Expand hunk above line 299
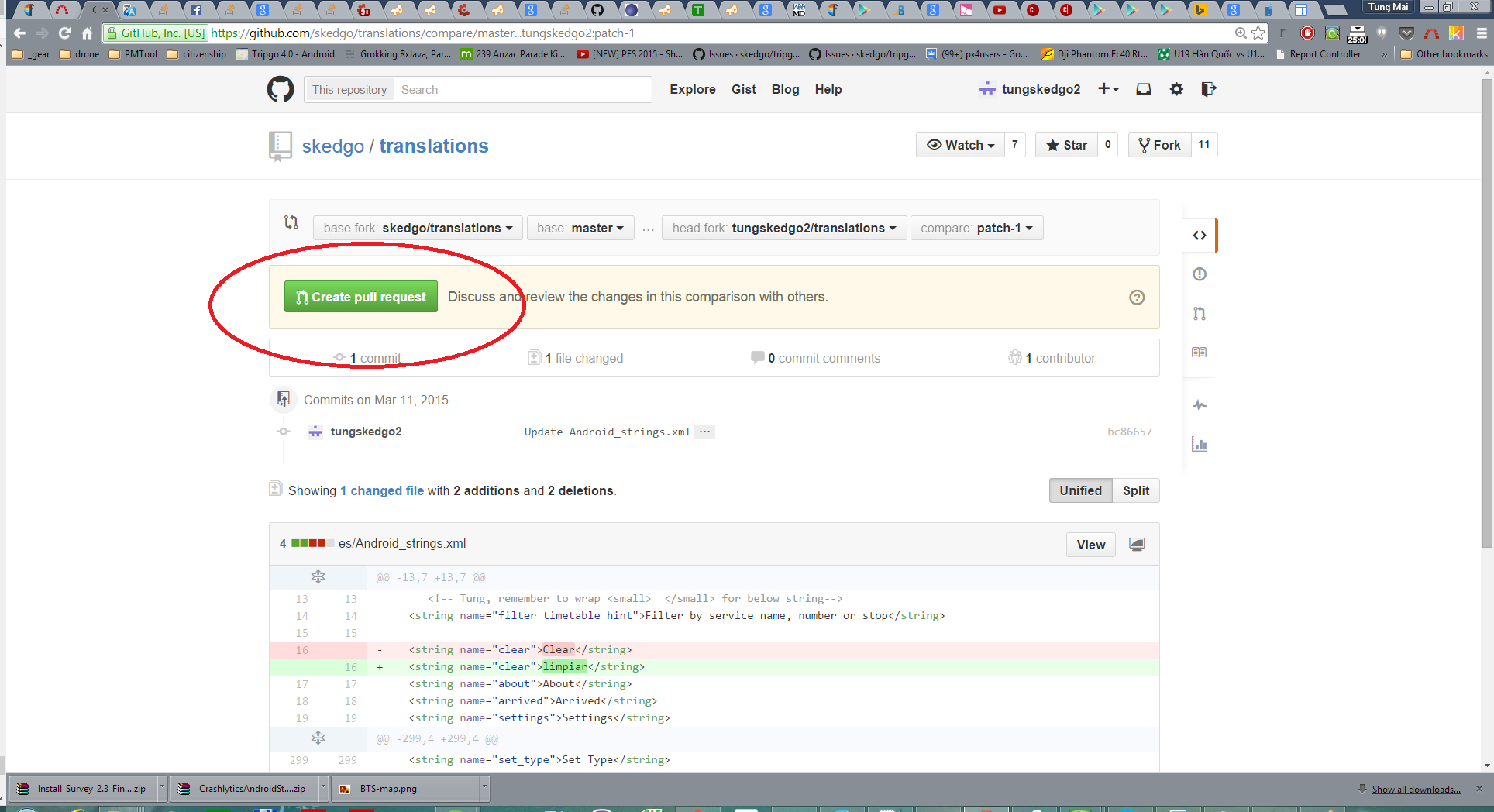Viewport: 1494px width, 812px height. click(x=318, y=738)
